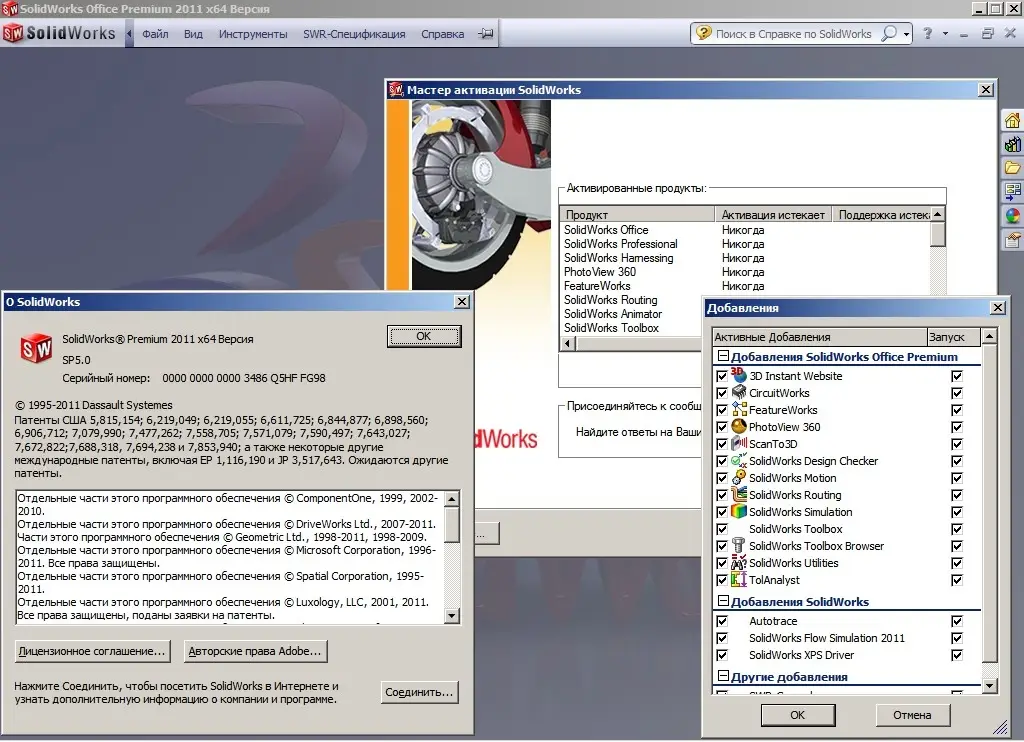Click copyright text box scroll-down arrow
The height and width of the screenshot is (742, 1024).
pos(451,615)
